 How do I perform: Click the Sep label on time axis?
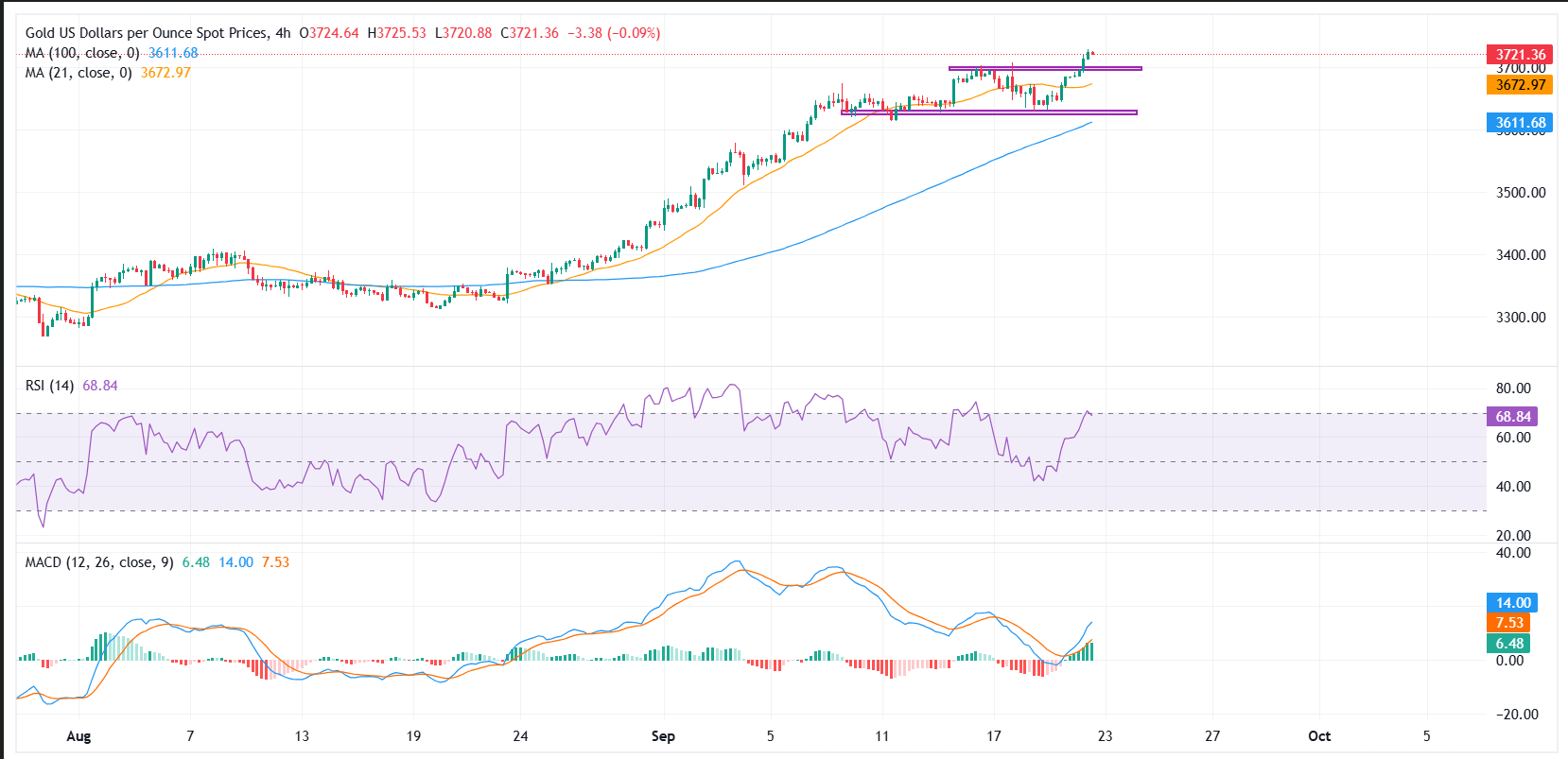(663, 736)
